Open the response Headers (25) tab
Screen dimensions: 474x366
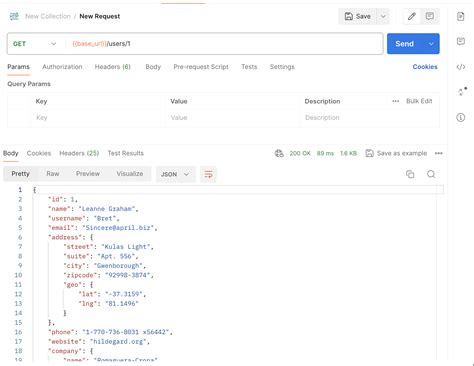(79, 153)
